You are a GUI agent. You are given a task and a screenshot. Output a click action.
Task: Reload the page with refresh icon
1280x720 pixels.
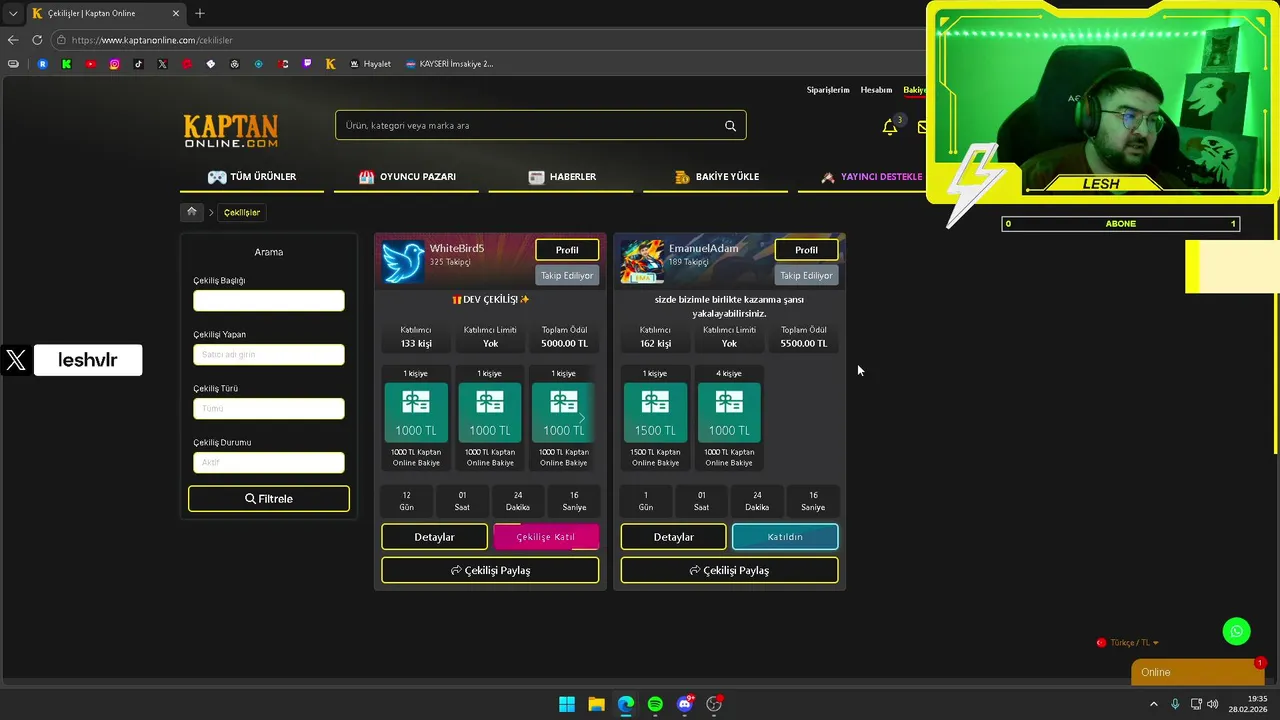click(x=37, y=40)
